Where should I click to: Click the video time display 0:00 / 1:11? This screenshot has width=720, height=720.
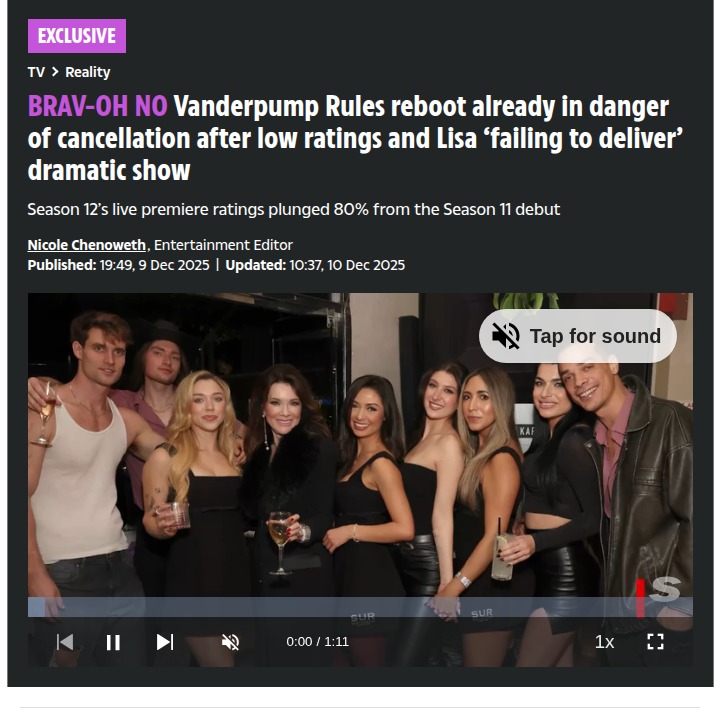point(317,642)
